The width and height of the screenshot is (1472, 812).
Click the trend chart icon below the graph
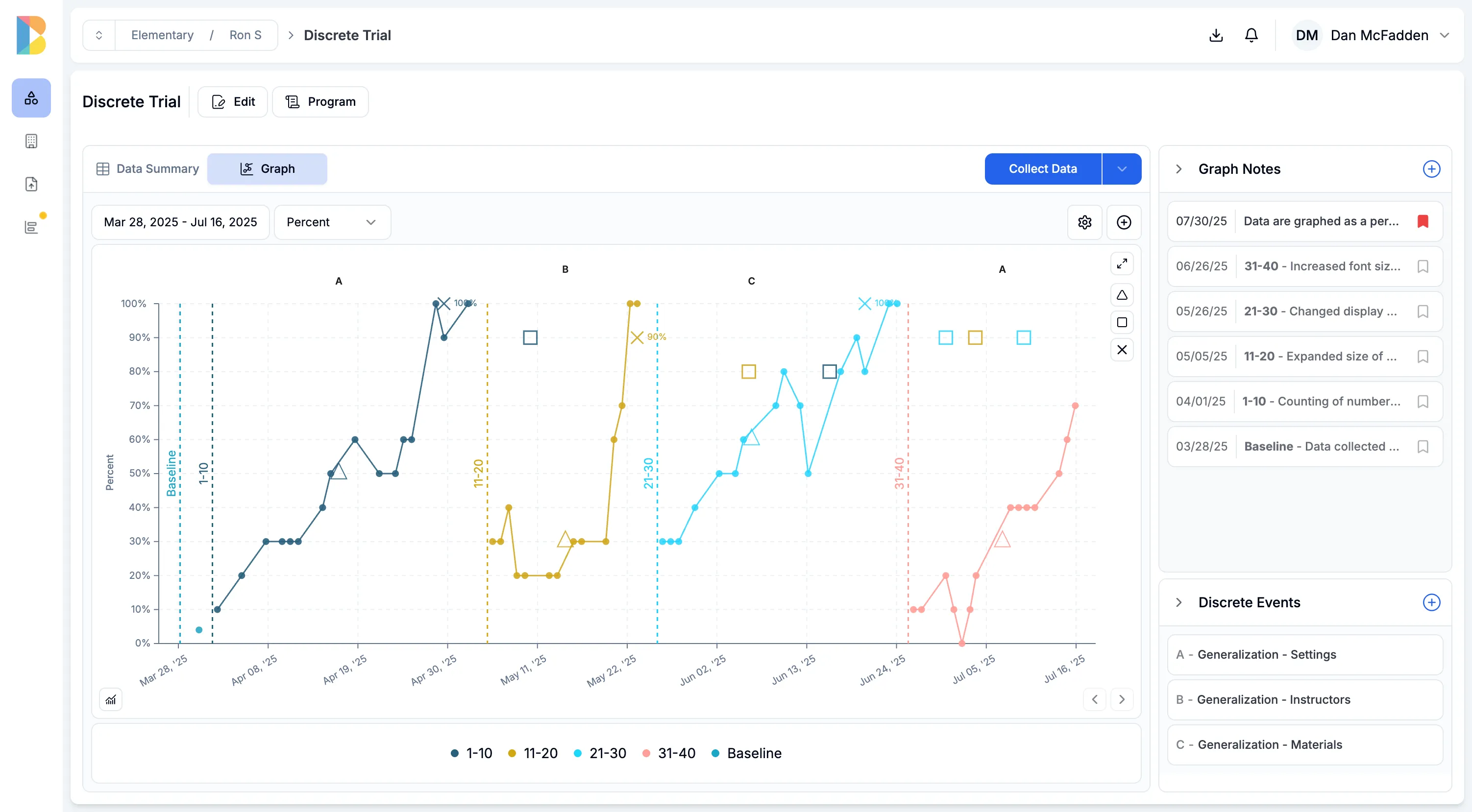pyautogui.click(x=111, y=699)
